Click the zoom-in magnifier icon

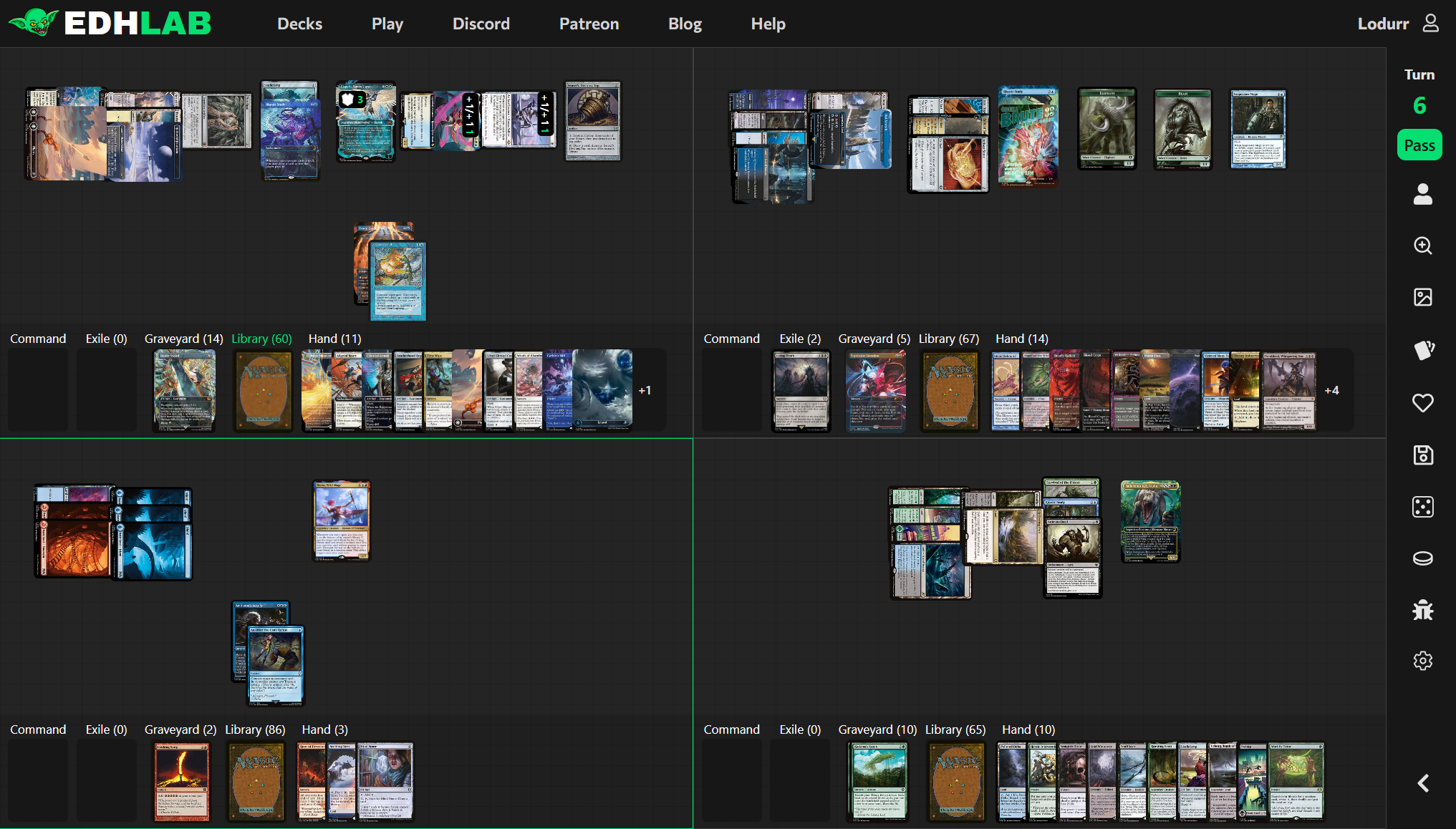[1422, 246]
